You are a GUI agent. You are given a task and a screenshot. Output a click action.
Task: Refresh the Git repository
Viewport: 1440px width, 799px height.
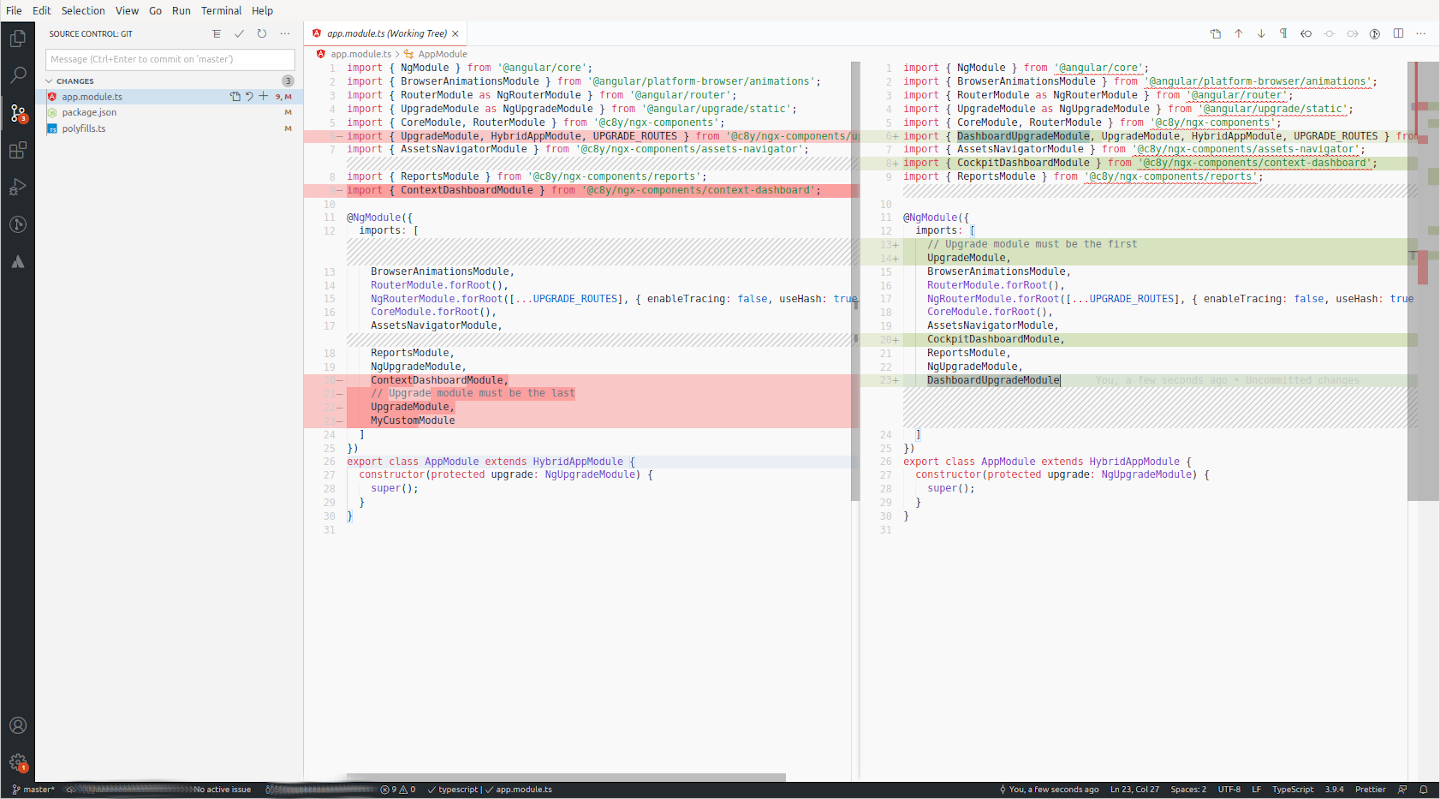coord(261,33)
